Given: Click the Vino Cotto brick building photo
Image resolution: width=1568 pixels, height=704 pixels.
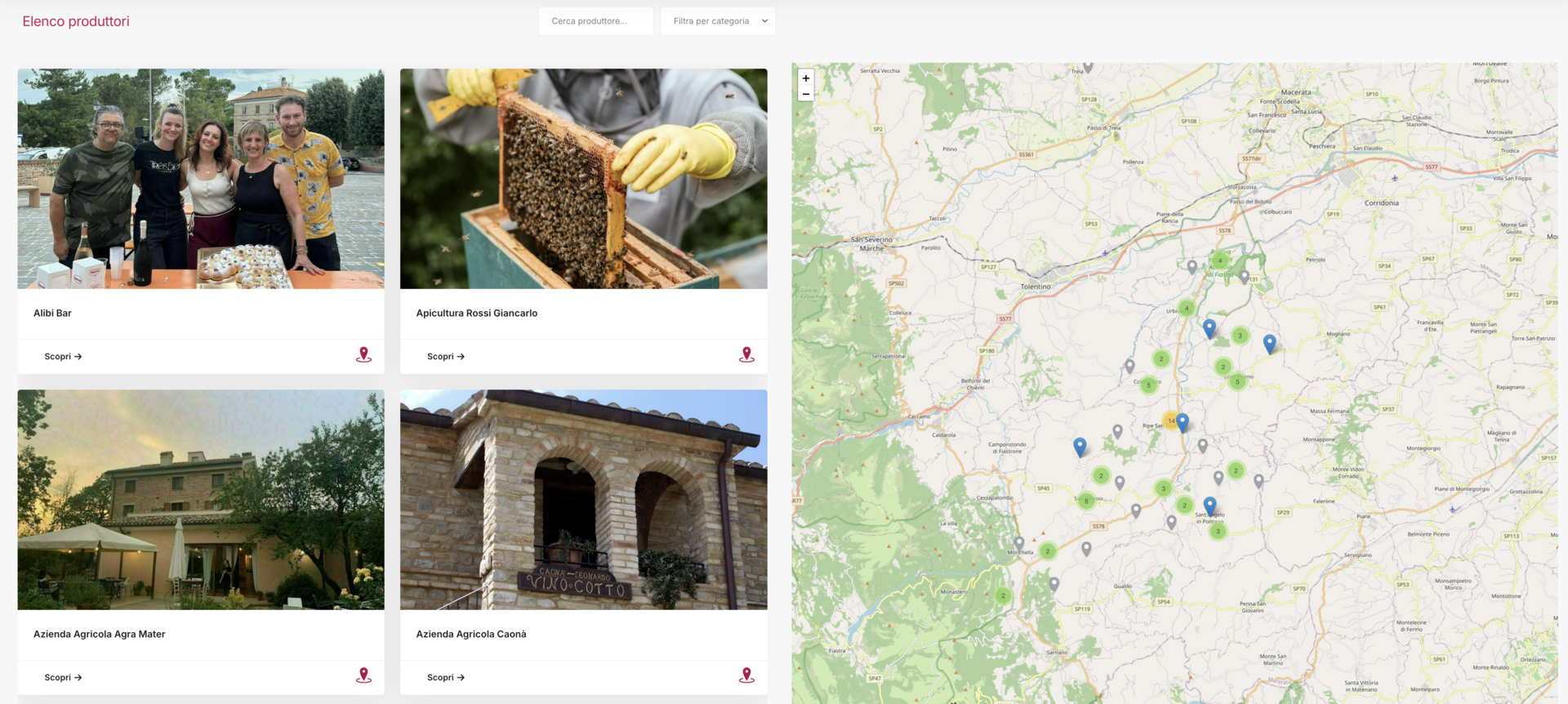Looking at the screenshot, I should (x=583, y=500).
